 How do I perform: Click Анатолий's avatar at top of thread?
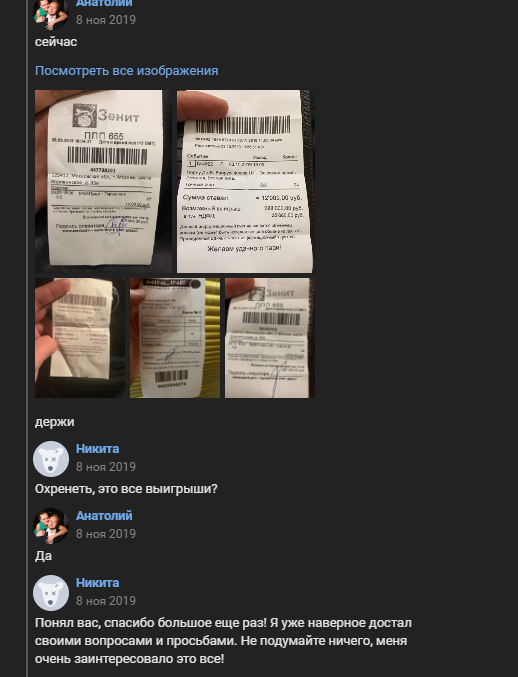click(x=51, y=13)
